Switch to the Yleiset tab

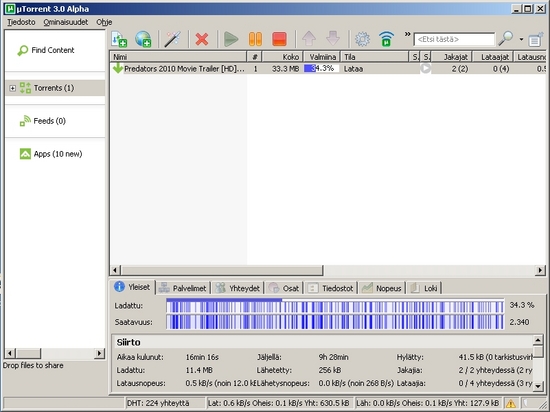(132, 287)
